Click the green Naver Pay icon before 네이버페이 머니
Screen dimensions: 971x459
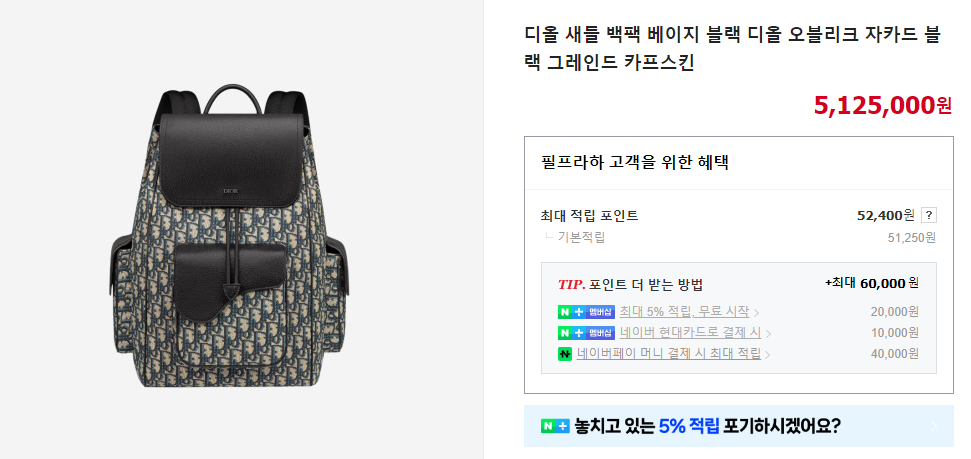tap(565, 354)
